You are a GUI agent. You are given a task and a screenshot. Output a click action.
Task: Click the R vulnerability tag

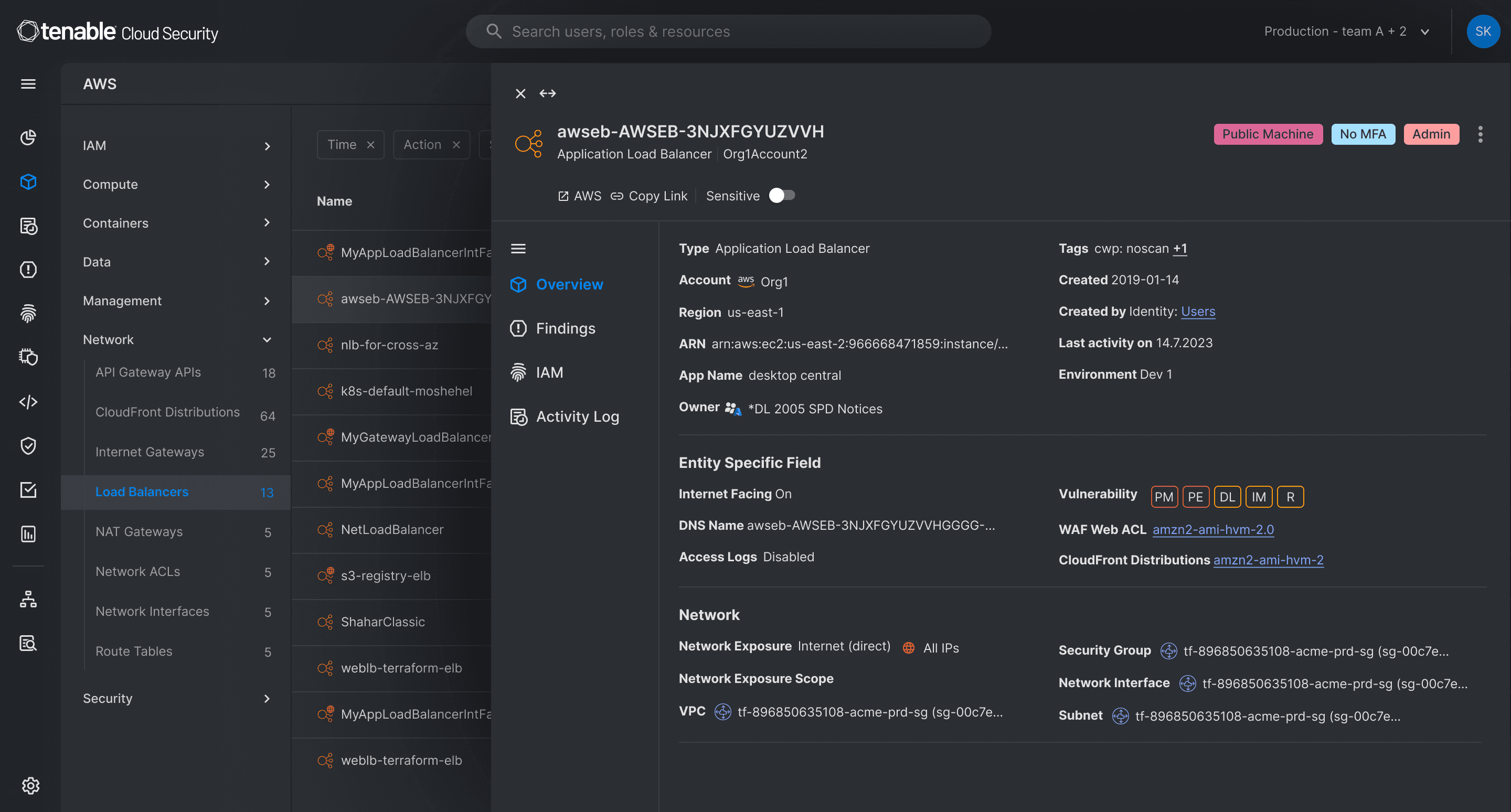pyautogui.click(x=1291, y=497)
